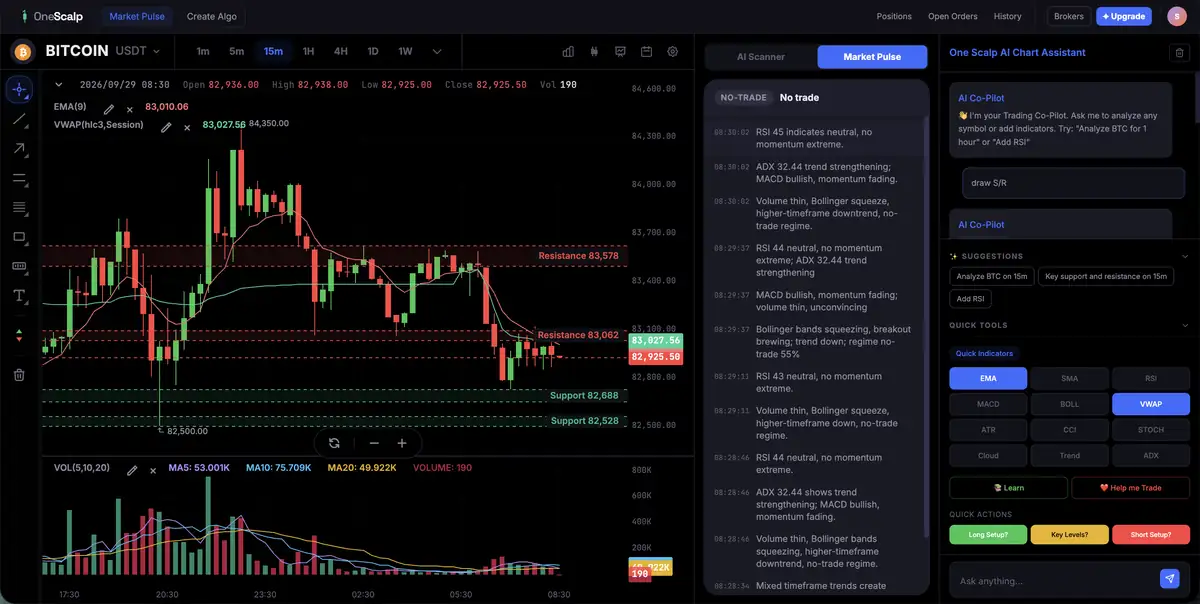Edit the EMA(9) indicator pencil

(109, 108)
